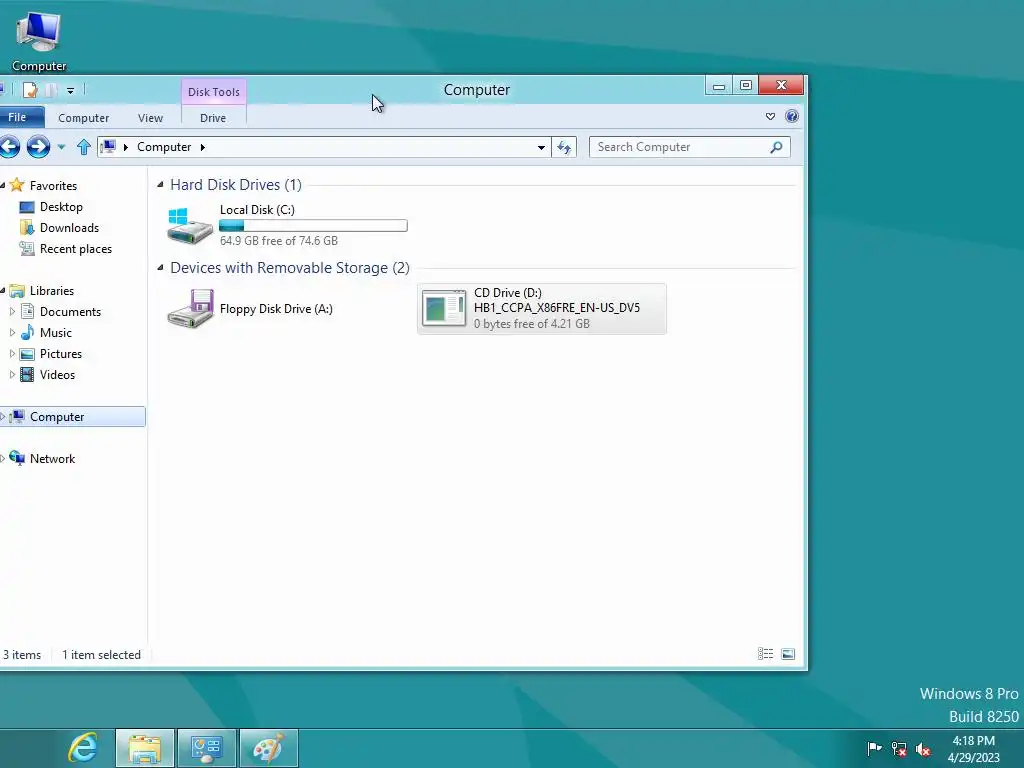Expand the Videos library node
Viewport: 1024px width, 768px height.
point(12,375)
